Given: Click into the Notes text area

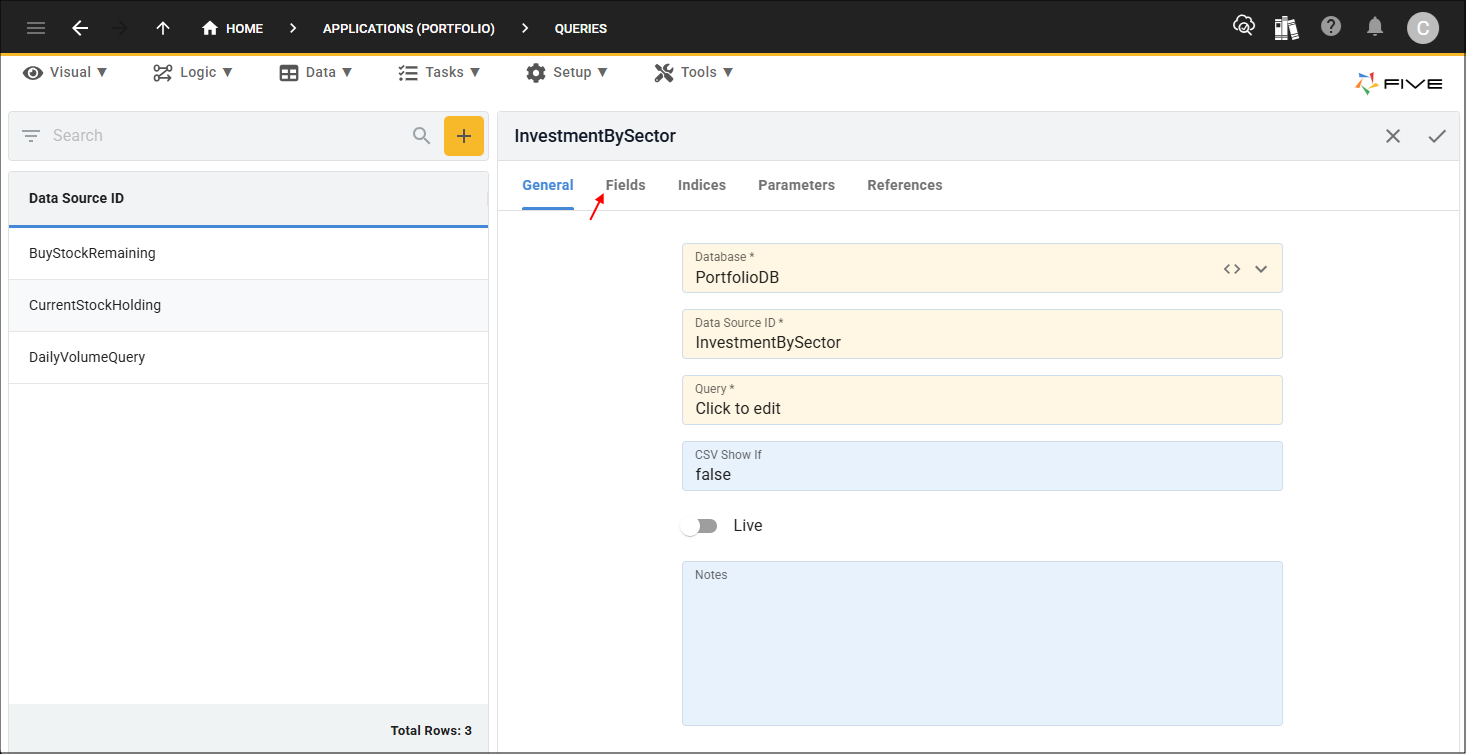Looking at the screenshot, I should pos(982,643).
